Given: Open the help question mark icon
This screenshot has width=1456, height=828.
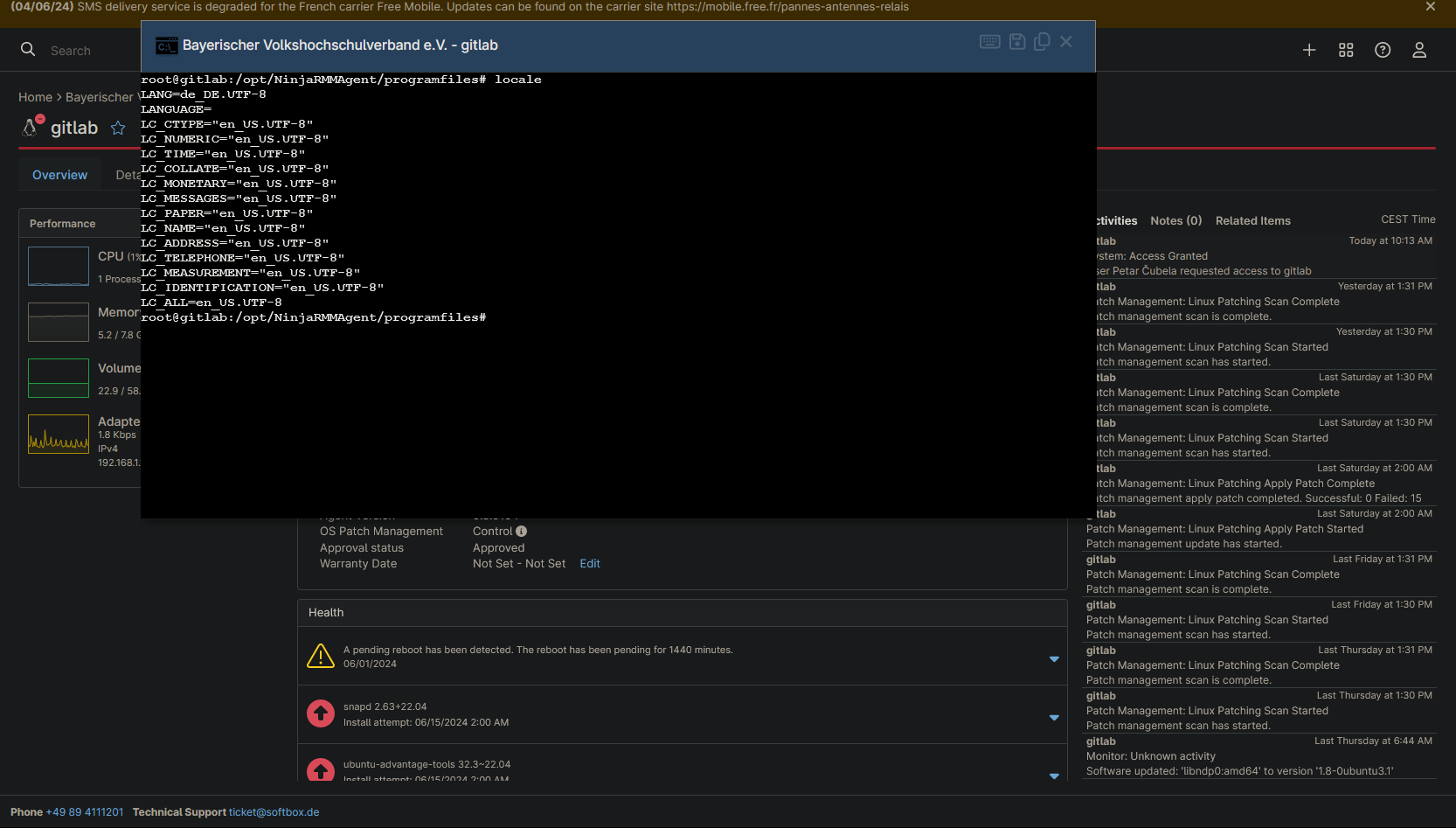Looking at the screenshot, I should click(1383, 51).
